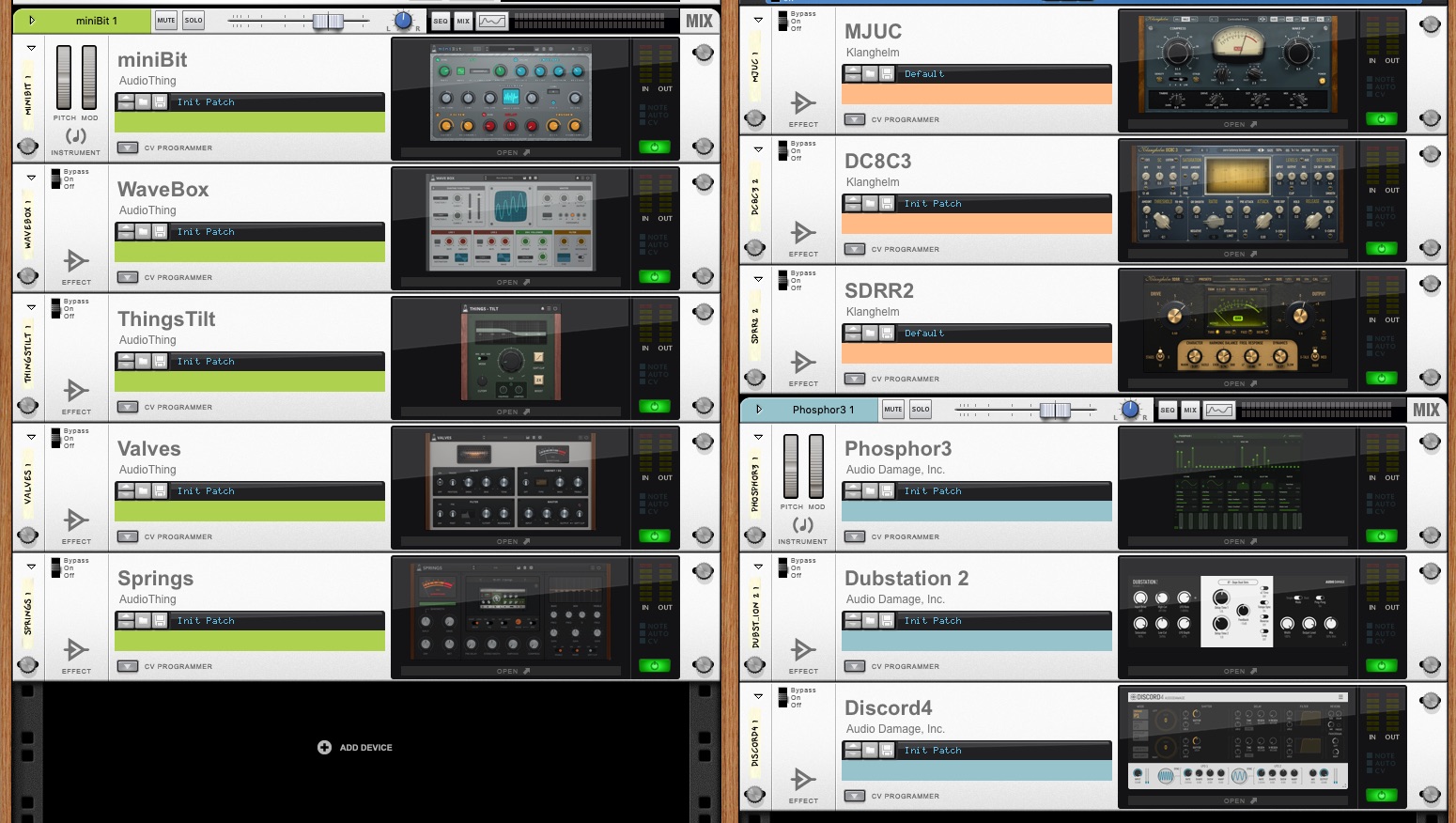Click the MINIBIT 1 tape label strip
The height and width of the screenshot is (823, 1456).
[28, 96]
